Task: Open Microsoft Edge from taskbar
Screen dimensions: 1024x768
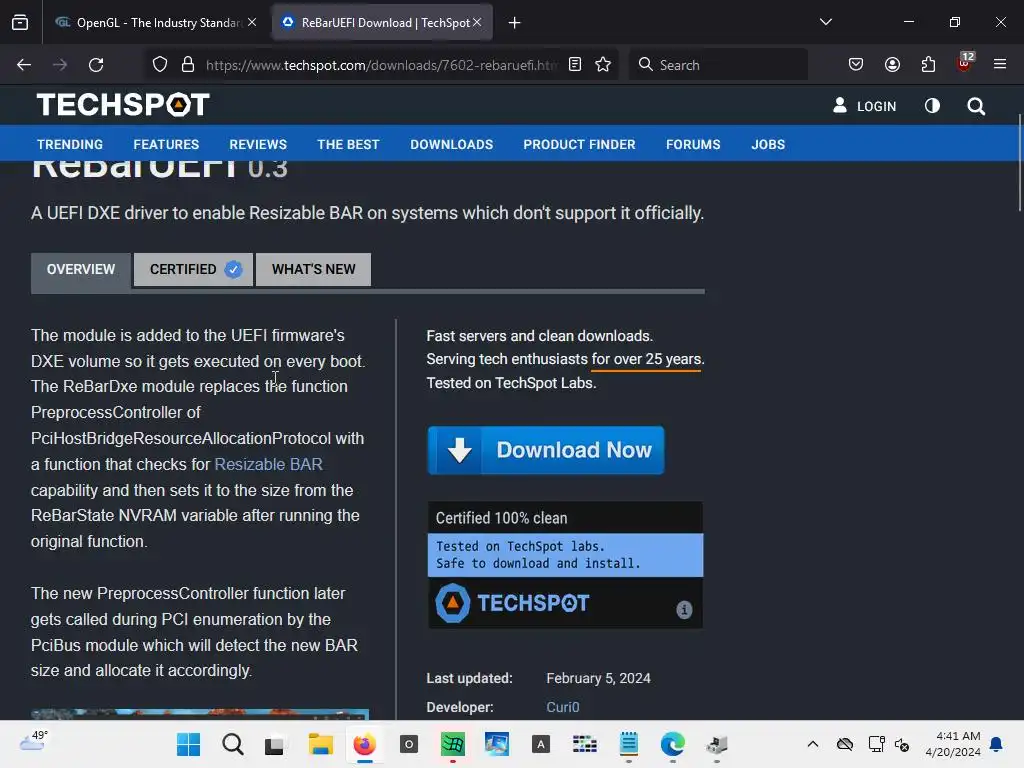Action: coord(673,744)
